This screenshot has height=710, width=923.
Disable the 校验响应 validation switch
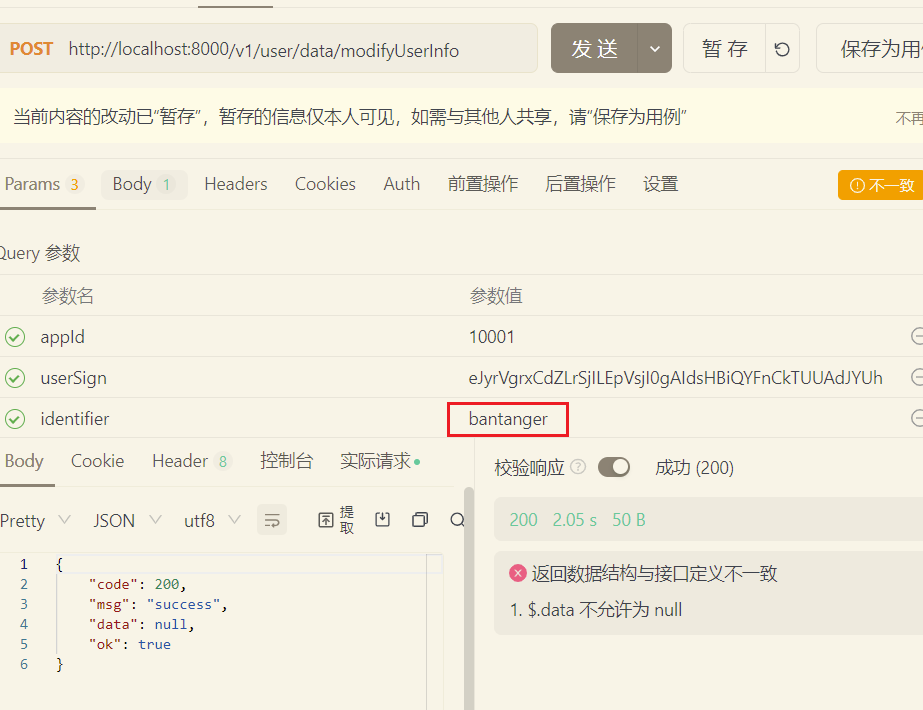(x=614, y=467)
